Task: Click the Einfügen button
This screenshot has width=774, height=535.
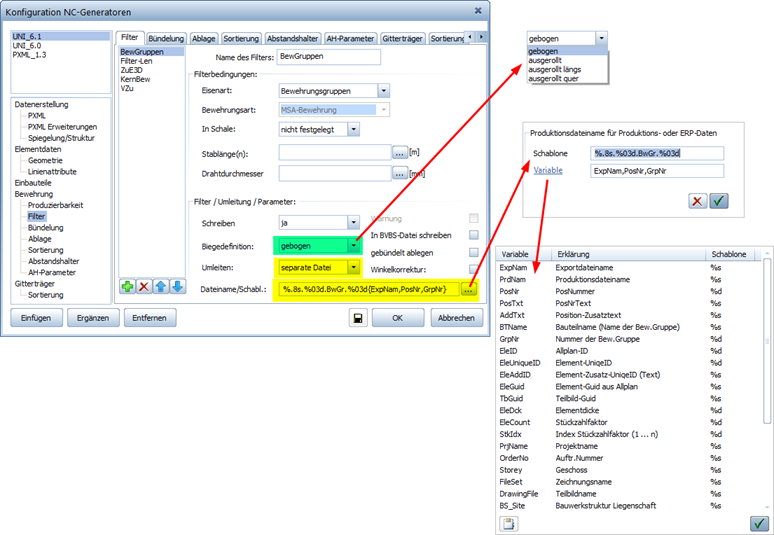Action: pos(34,318)
